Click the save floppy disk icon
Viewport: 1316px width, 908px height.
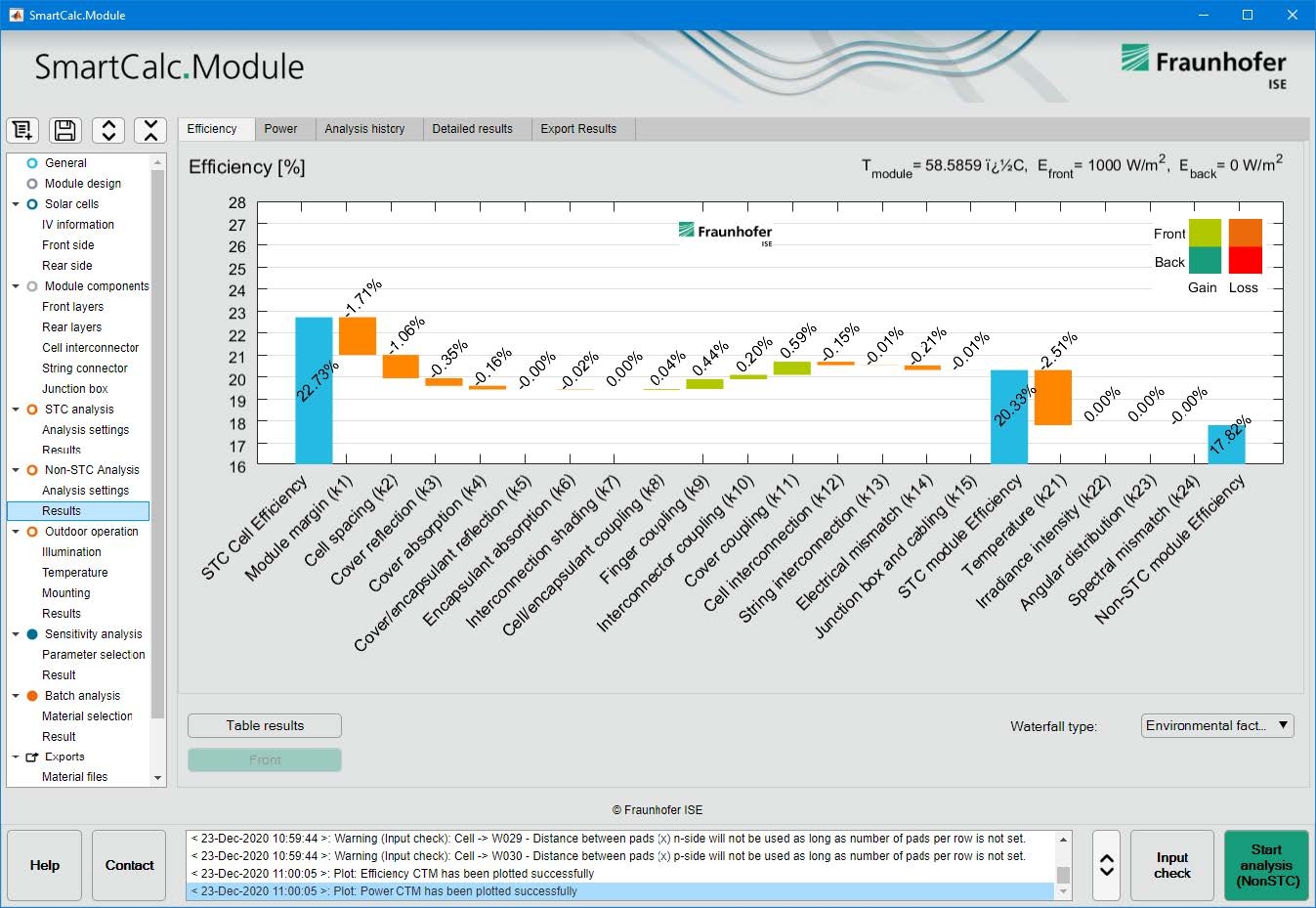65,130
